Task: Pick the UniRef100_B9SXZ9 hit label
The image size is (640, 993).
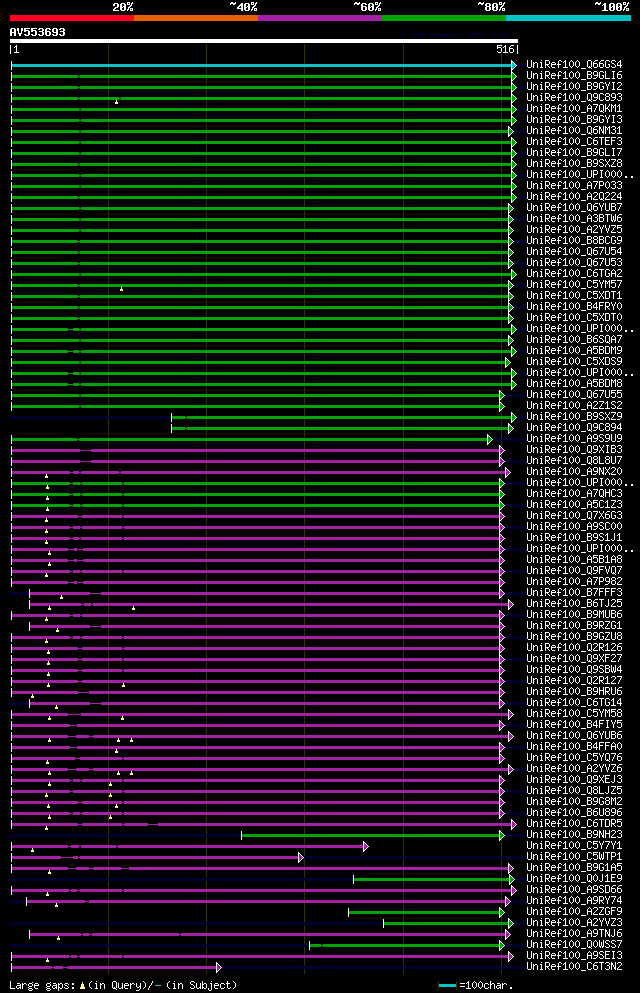Action: click(x=574, y=417)
